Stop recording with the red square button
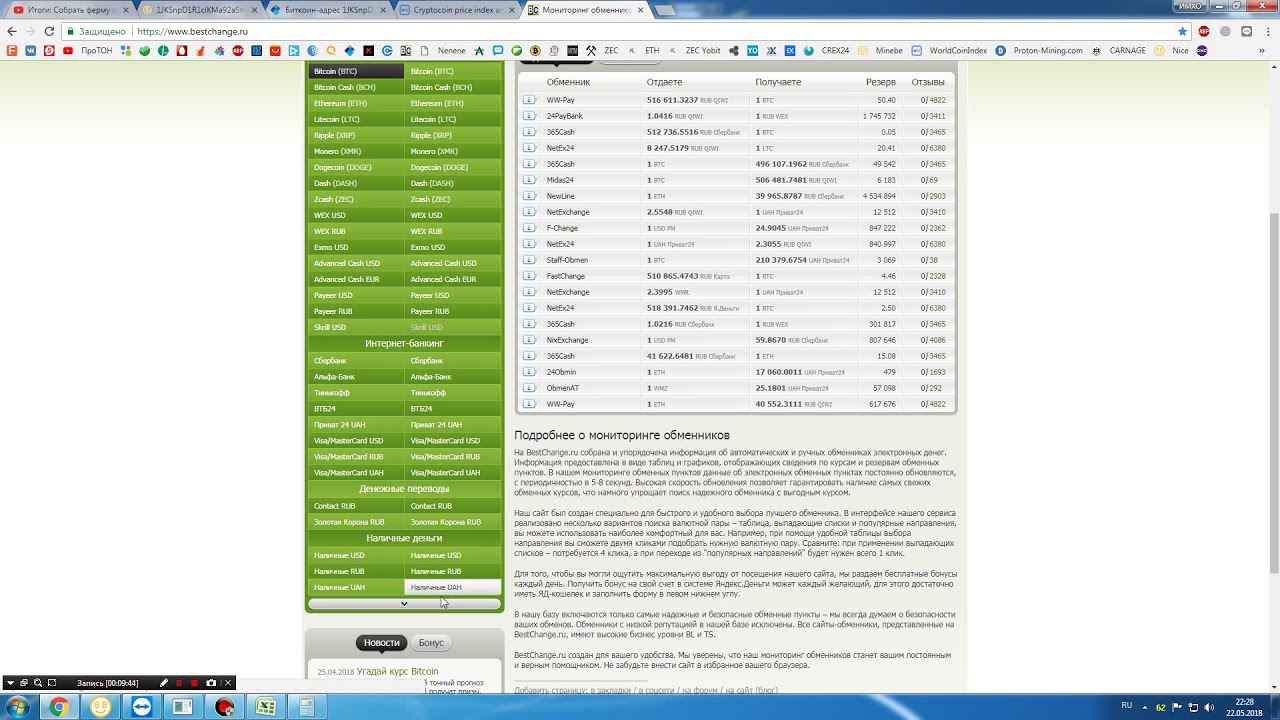This screenshot has height=720, width=1280. (x=195, y=683)
